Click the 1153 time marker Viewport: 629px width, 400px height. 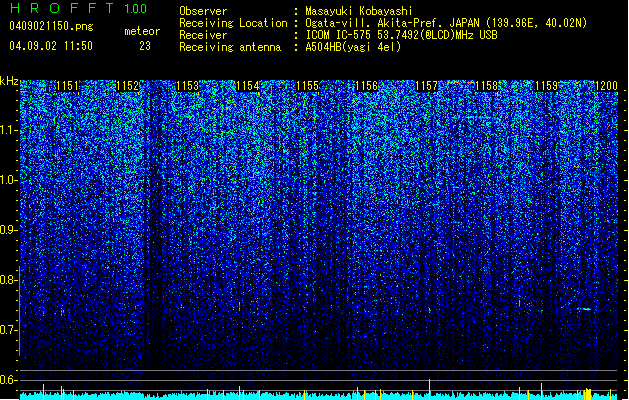click(187, 86)
